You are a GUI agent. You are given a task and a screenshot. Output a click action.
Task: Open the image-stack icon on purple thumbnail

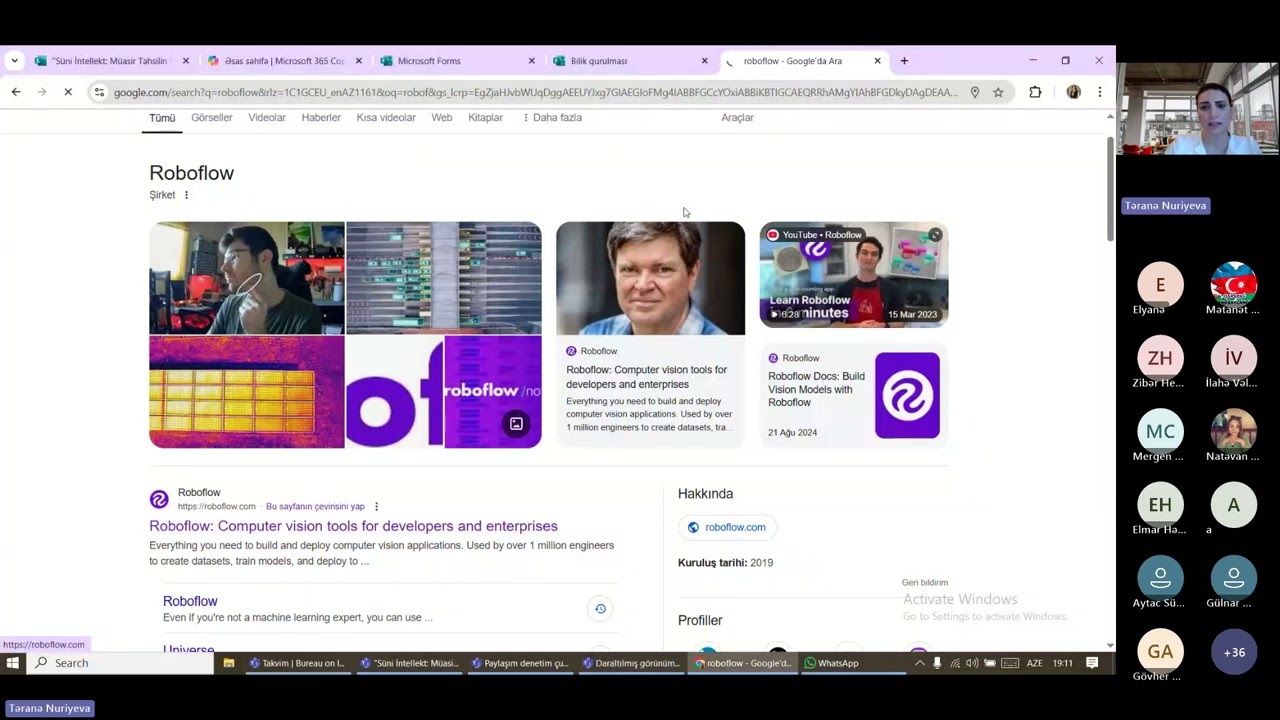coord(516,424)
